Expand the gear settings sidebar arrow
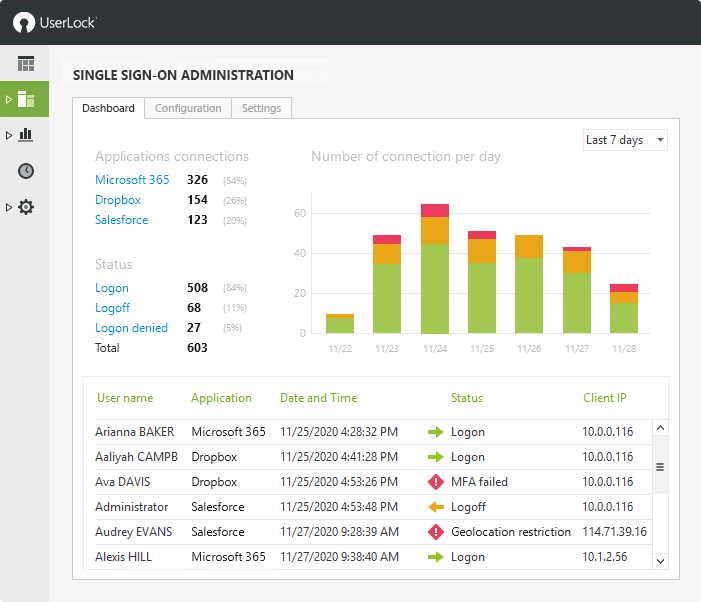The image size is (701, 602). click(x=8, y=207)
